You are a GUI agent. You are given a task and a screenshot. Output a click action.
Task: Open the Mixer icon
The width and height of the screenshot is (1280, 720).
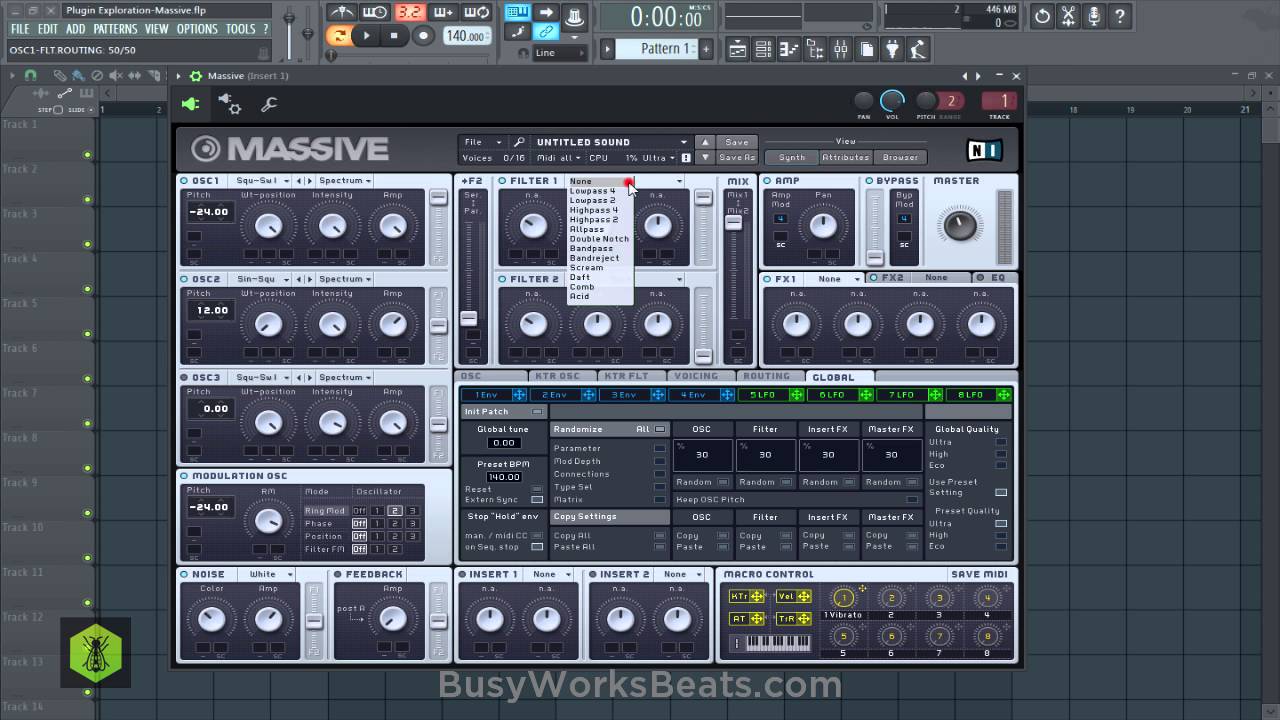840,48
